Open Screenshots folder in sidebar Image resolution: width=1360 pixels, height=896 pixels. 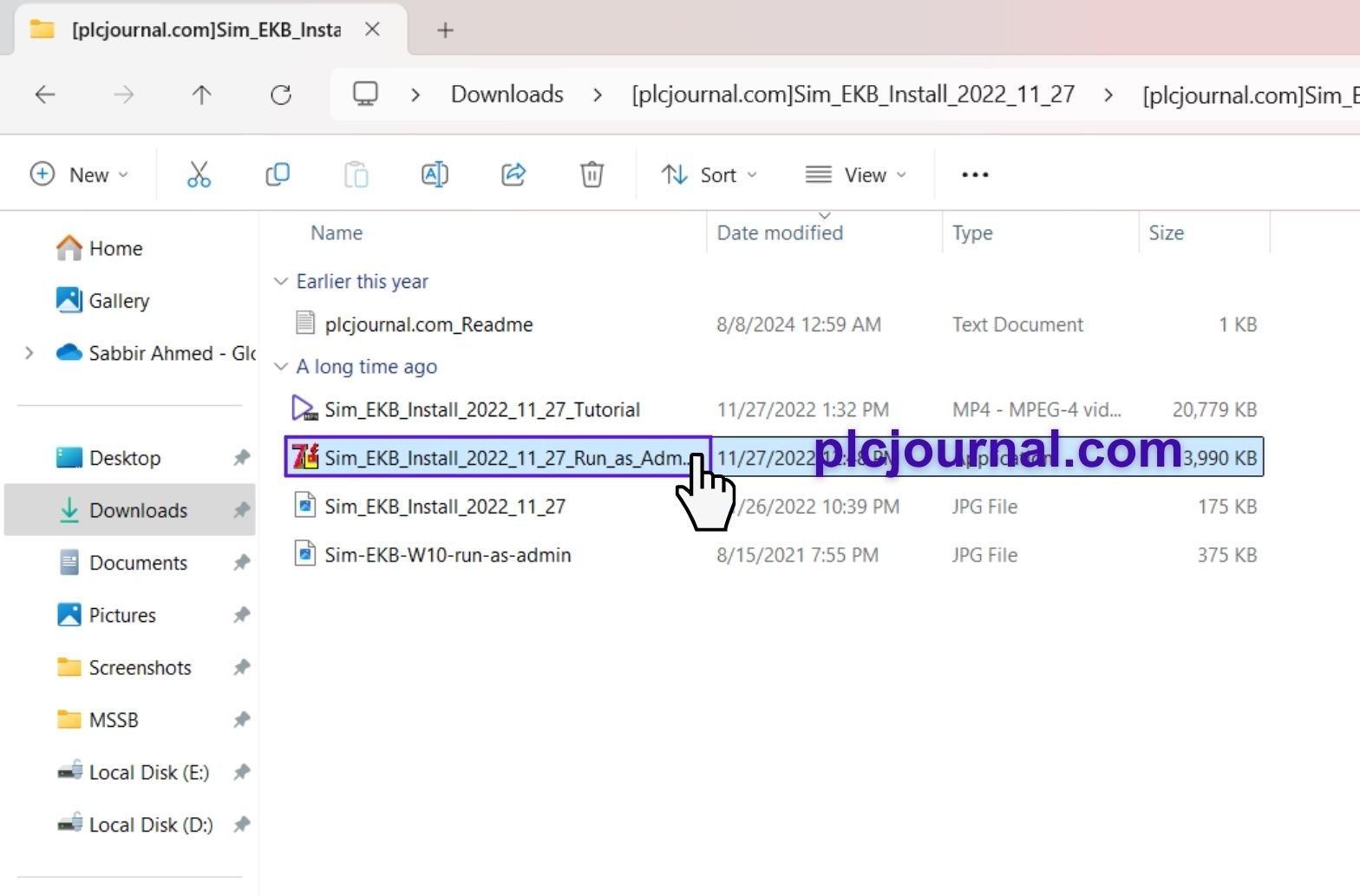click(x=124, y=668)
